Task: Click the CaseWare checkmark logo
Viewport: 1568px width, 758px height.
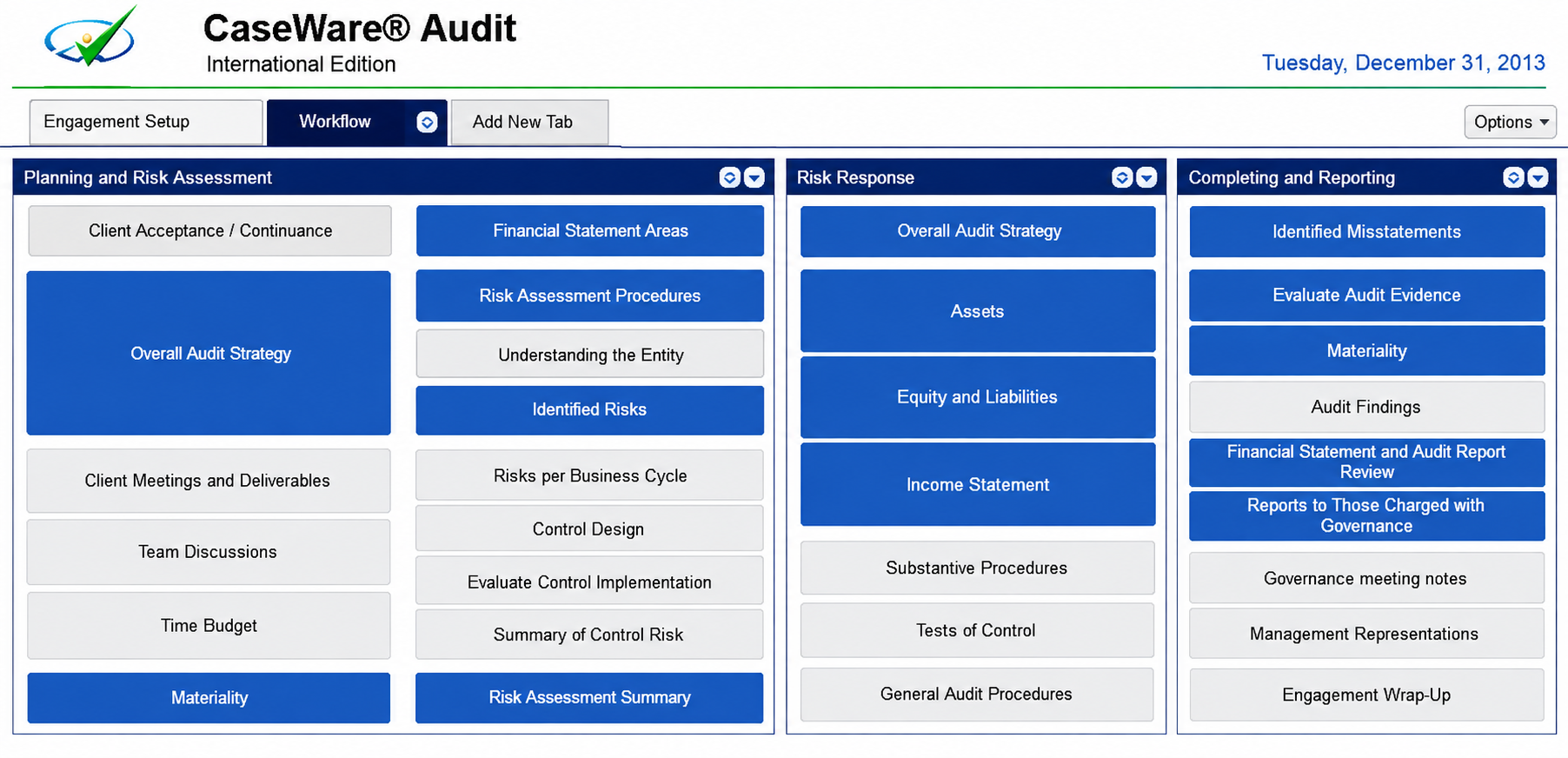Action: click(91, 37)
